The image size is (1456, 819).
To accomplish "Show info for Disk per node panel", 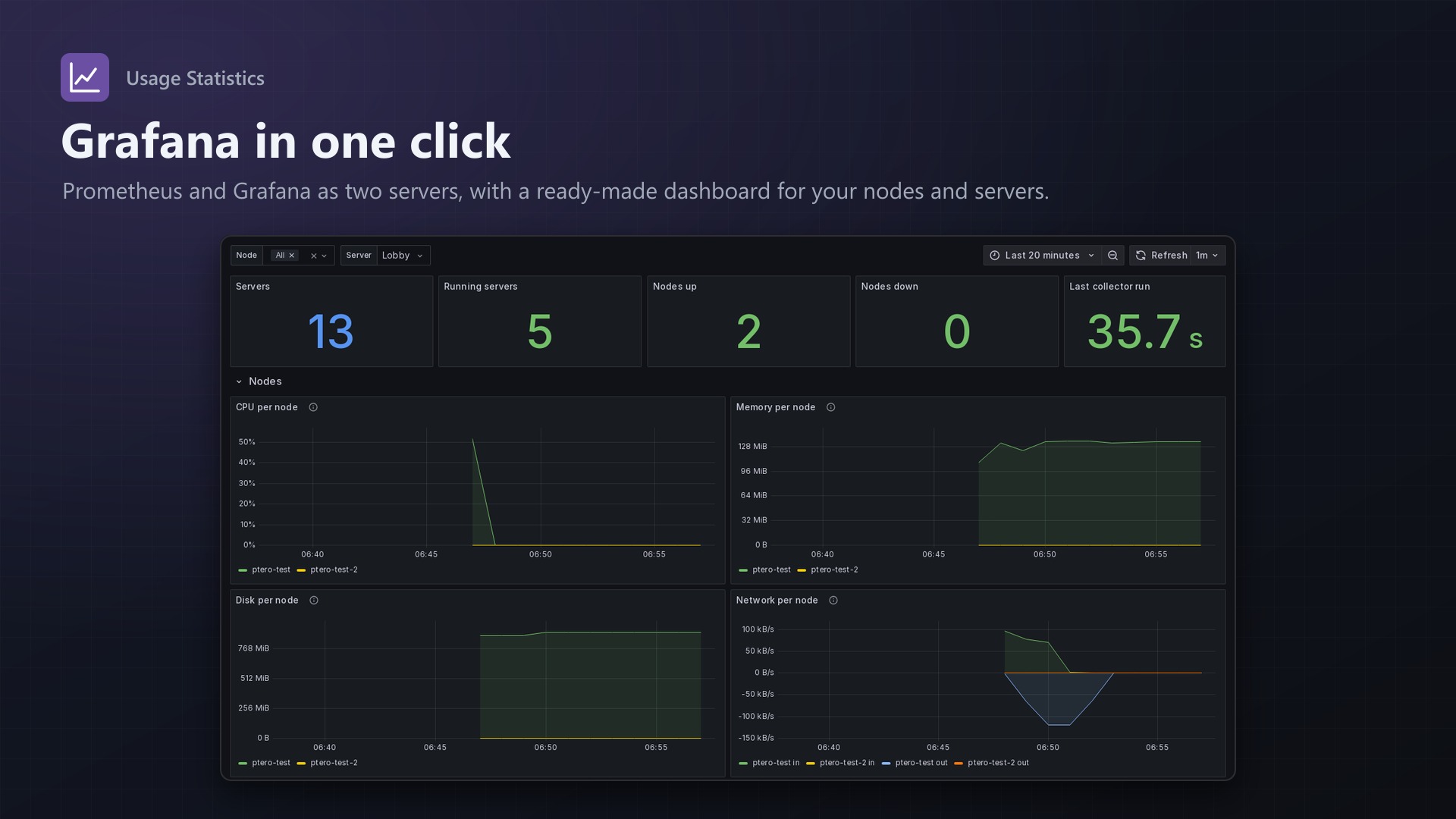I will (x=314, y=601).
